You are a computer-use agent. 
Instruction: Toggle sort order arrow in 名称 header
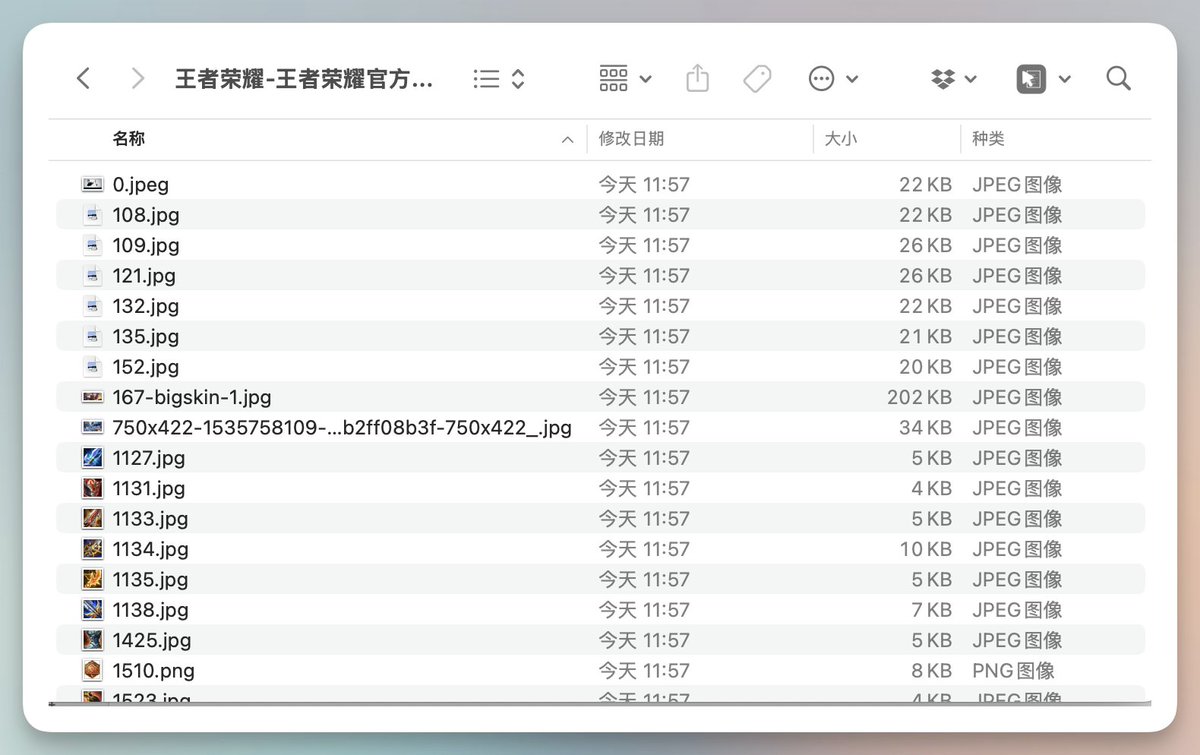(568, 140)
